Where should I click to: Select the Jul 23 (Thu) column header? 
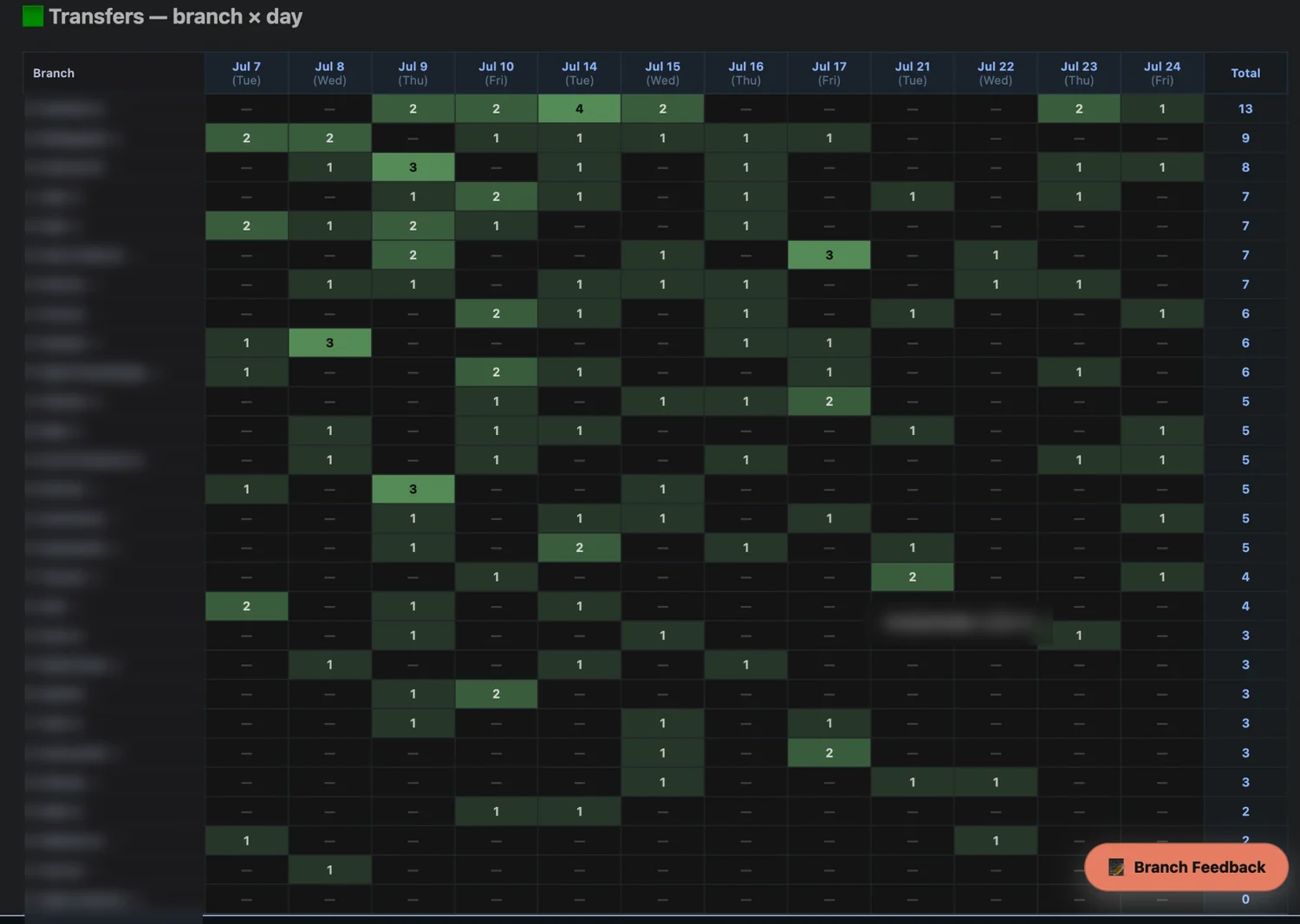click(1078, 73)
